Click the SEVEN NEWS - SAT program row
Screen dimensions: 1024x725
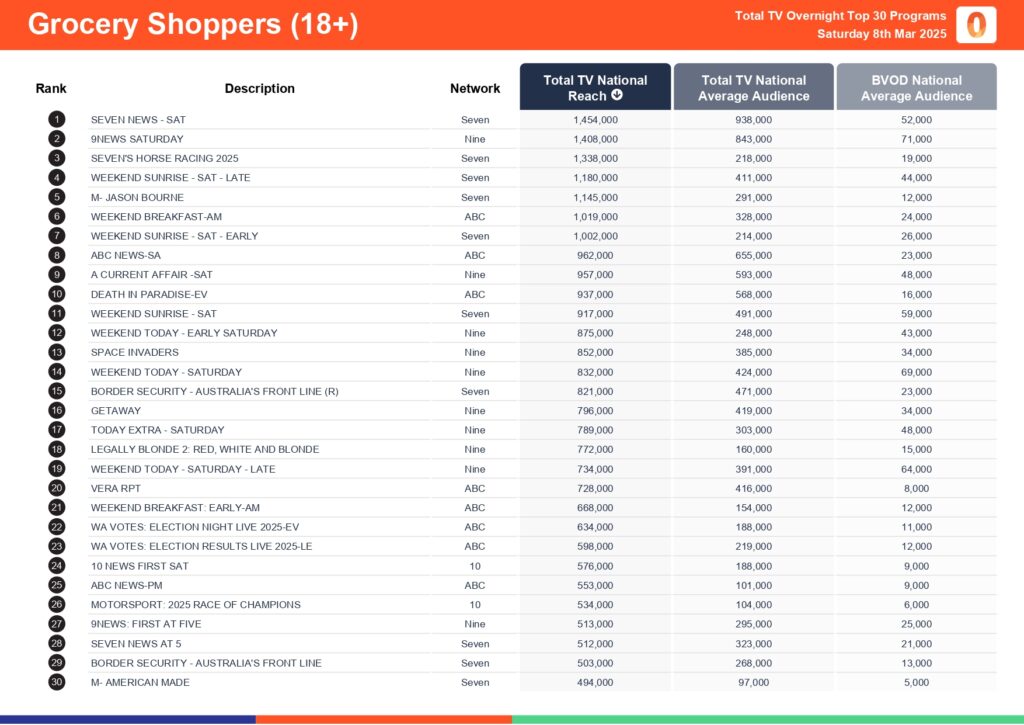(x=138, y=120)
